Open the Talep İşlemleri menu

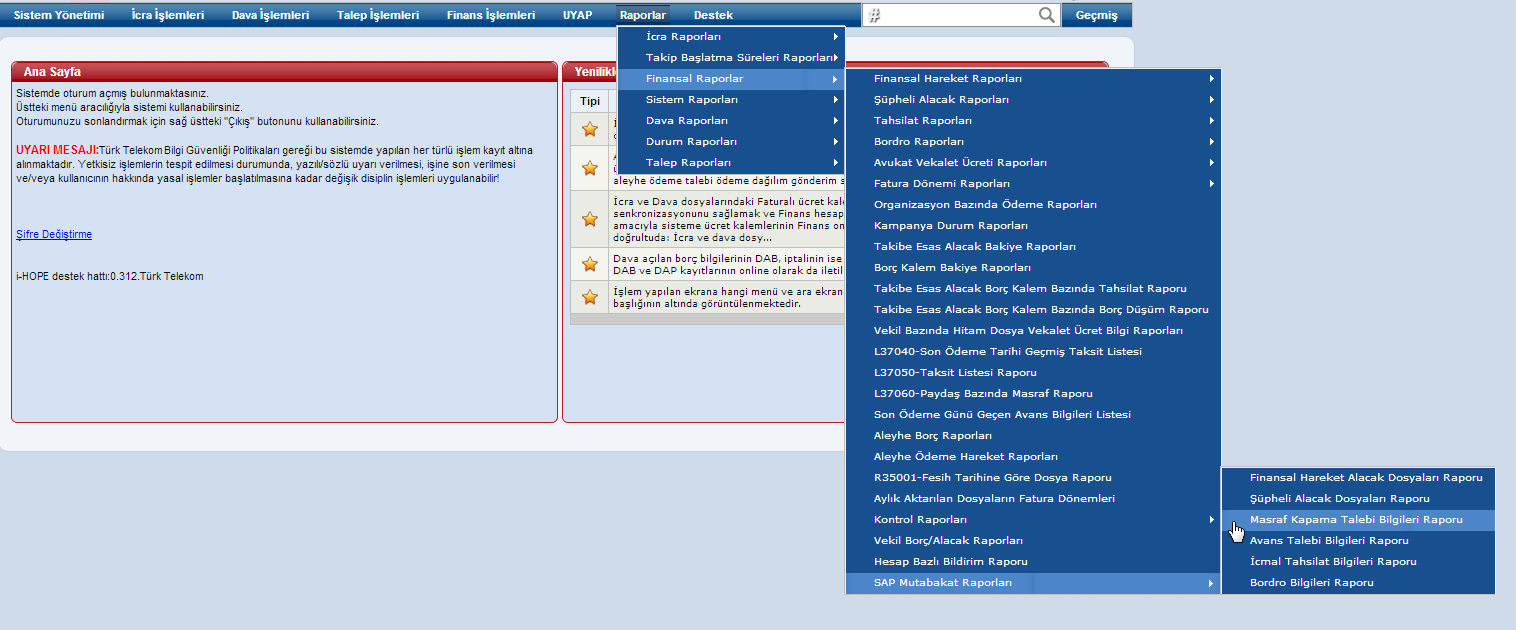(x=378, y=15)
